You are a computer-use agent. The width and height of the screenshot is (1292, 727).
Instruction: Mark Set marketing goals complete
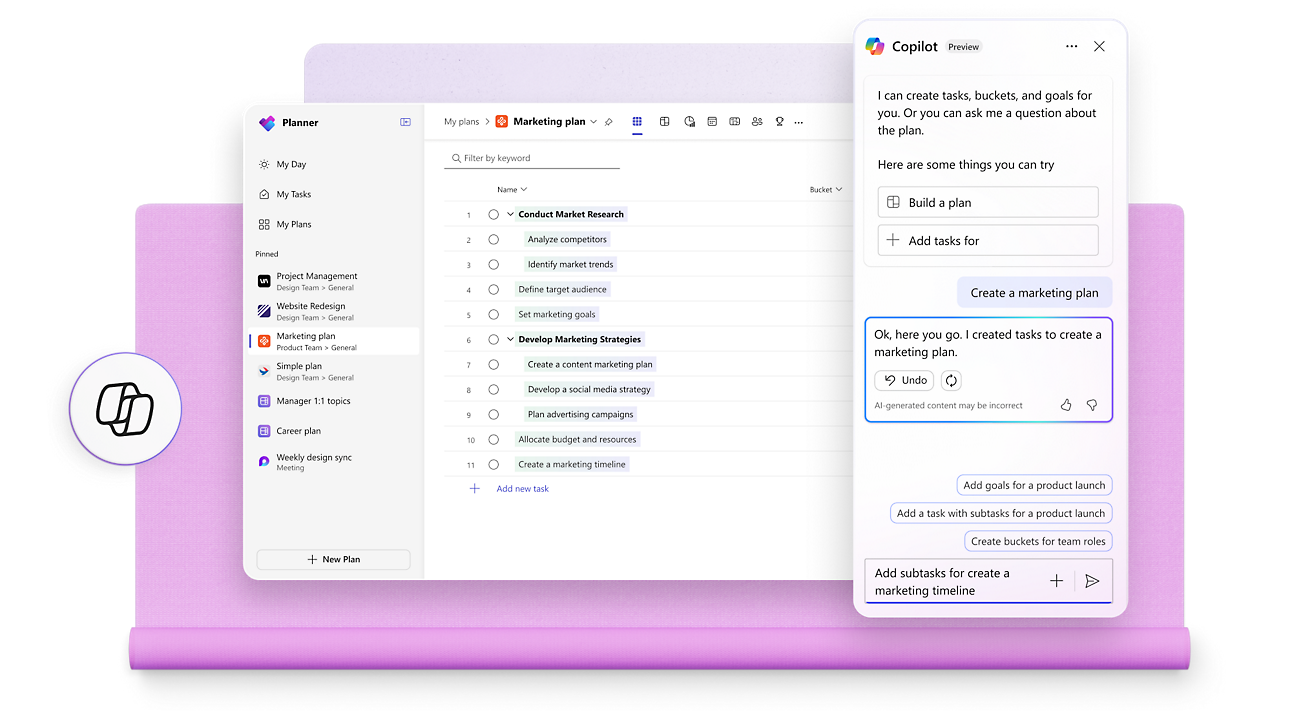click(x=493, y=314)
